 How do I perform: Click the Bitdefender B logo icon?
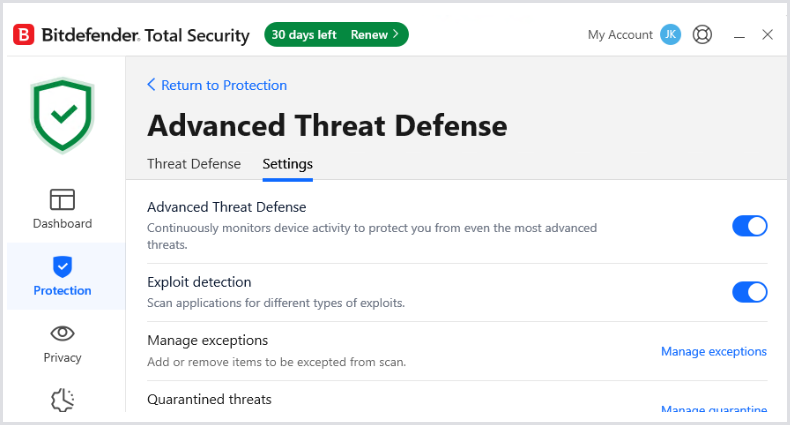pyautogui.click(x=24, y=35)
